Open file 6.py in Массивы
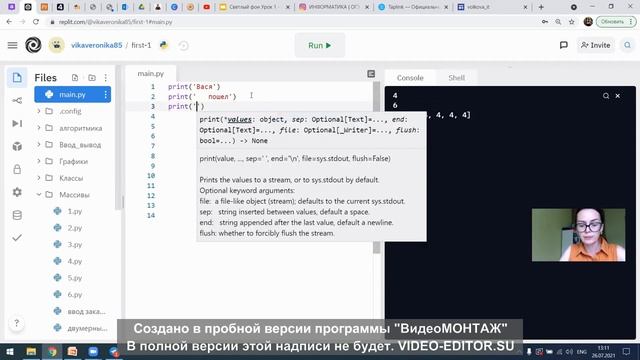Image resolution: width=640 pixels, height=360 pixels. (75, 294)
